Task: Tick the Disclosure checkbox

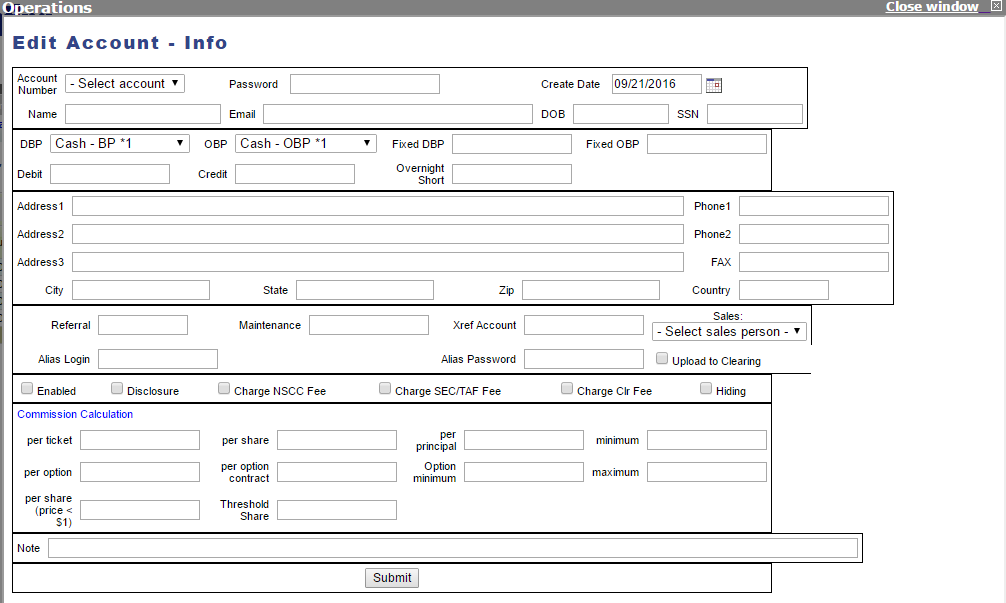Action: (x=117, y=388)
